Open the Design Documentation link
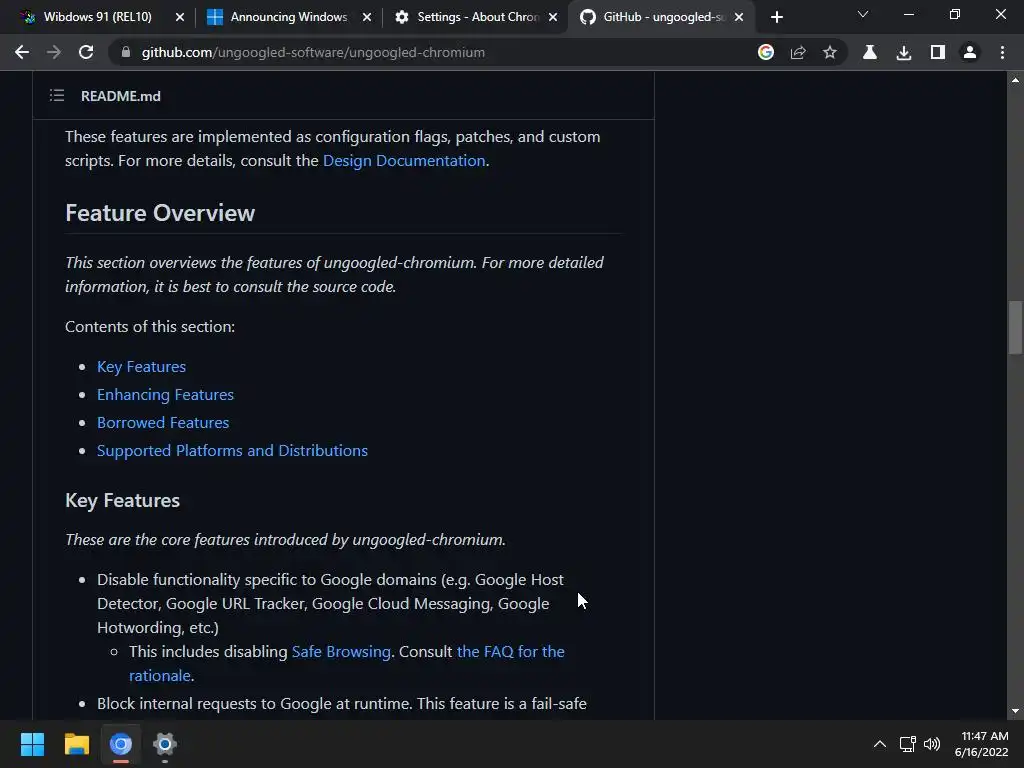 click(404, 161)
